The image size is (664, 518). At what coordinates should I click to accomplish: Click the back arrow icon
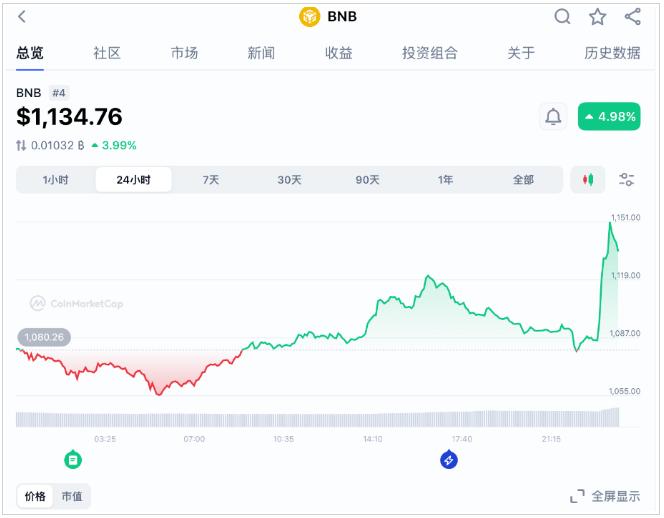(23, 17)
